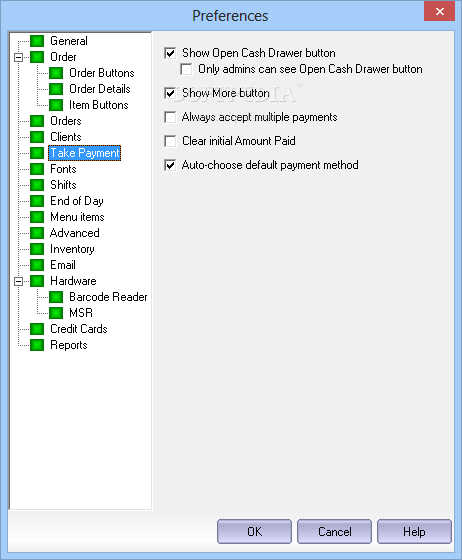This screenshot has height=560, width=462.
Task: Click the Cancel button
Action: [x=334, y=532]
